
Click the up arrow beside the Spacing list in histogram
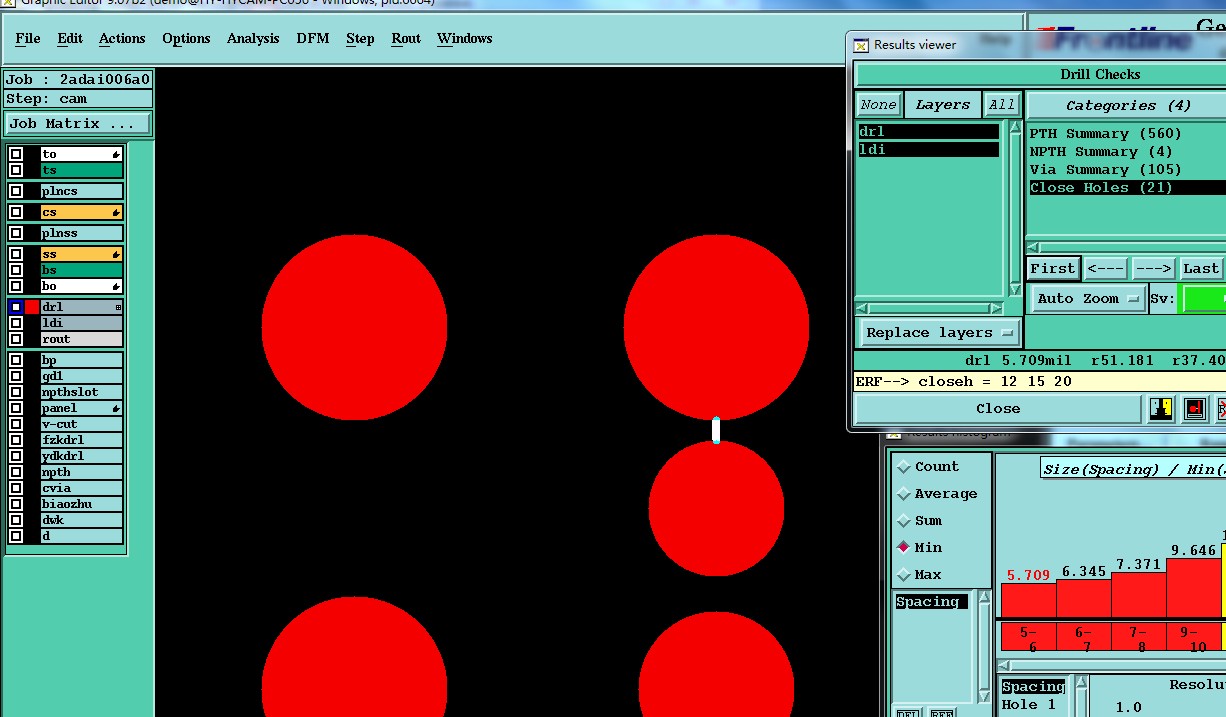point(985,598)
